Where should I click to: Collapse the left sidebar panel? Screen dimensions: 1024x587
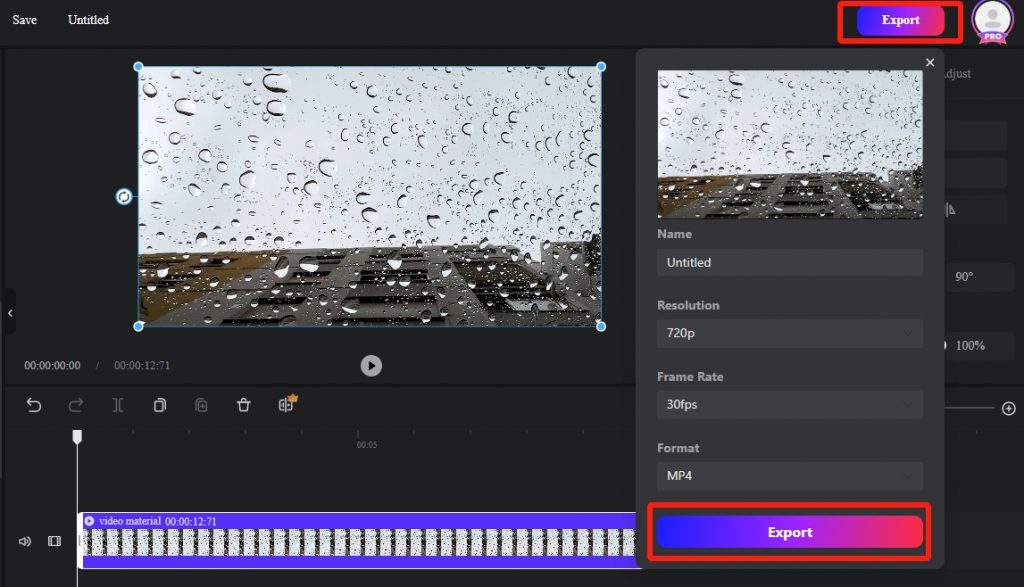coord(11,312)
